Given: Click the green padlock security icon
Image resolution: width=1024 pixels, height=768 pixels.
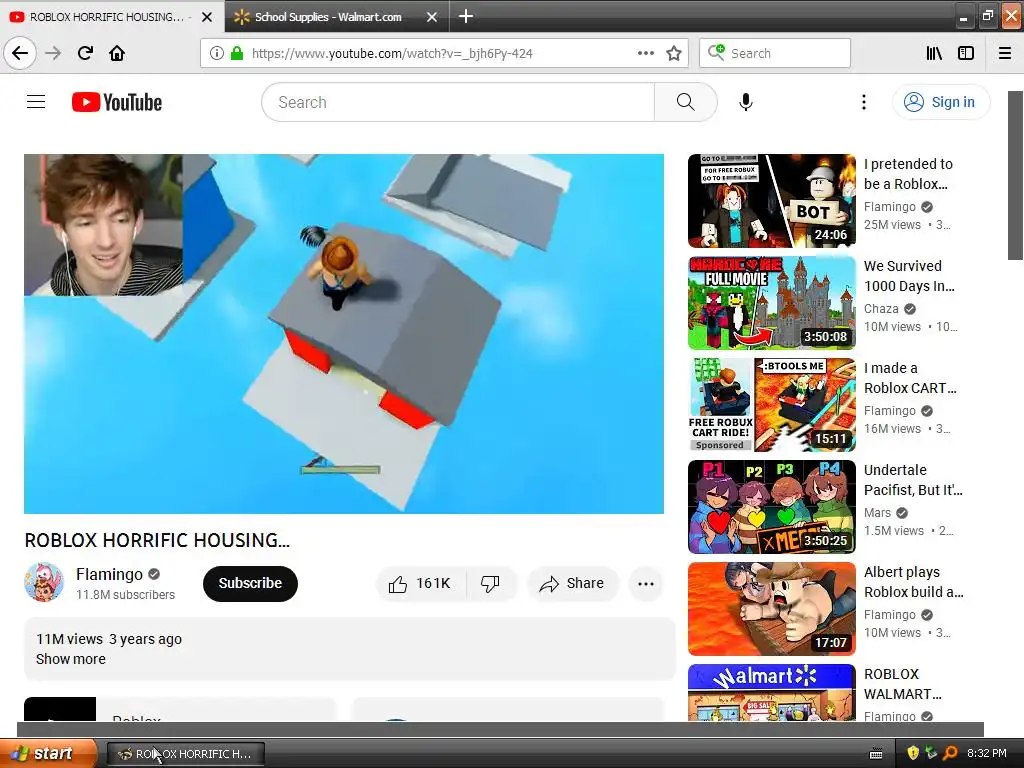Looking at the screenshot, I should pyautogui.click(x=237, y=53).
